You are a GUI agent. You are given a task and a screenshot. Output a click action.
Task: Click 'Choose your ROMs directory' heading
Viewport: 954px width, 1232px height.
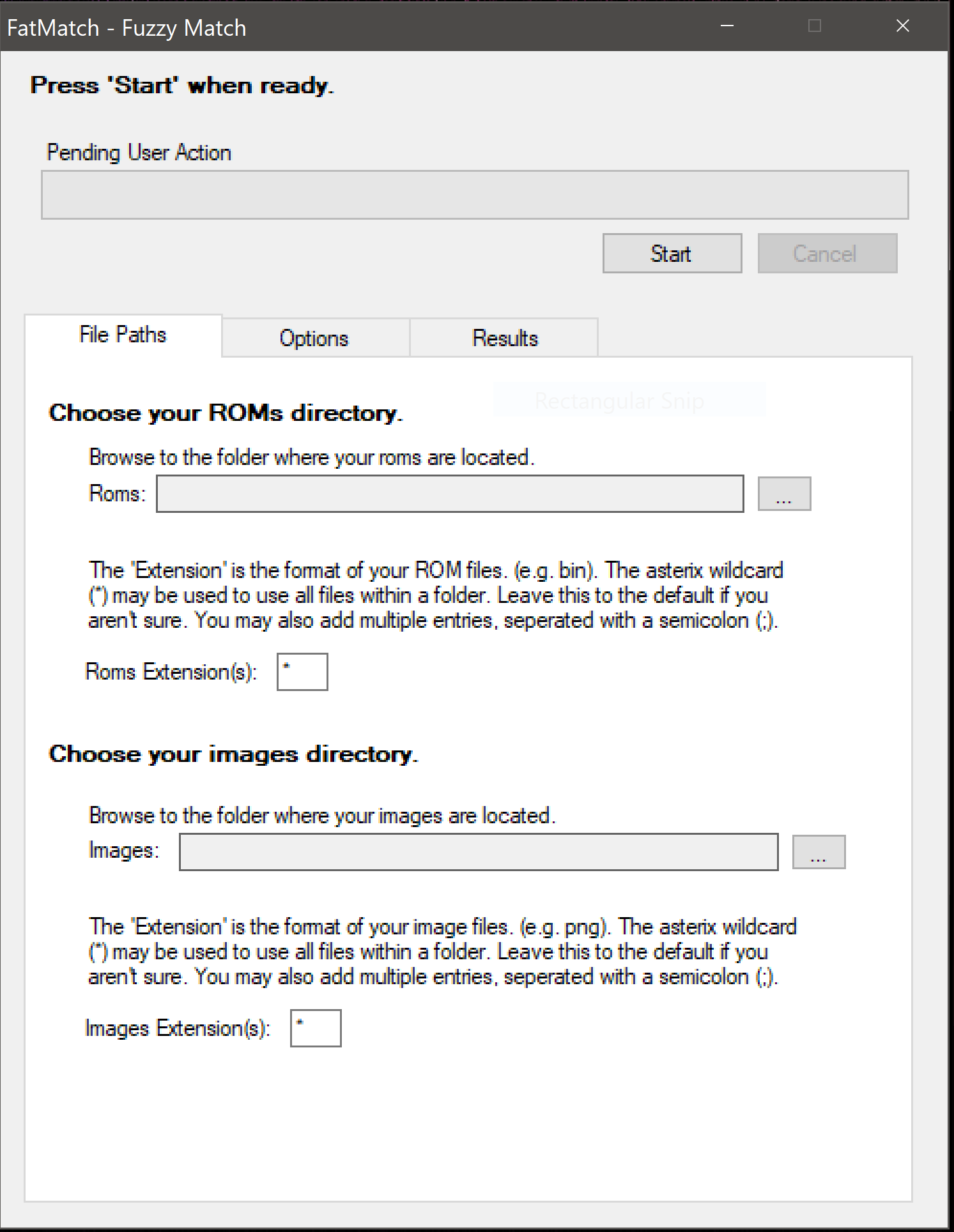click(226, 413)
